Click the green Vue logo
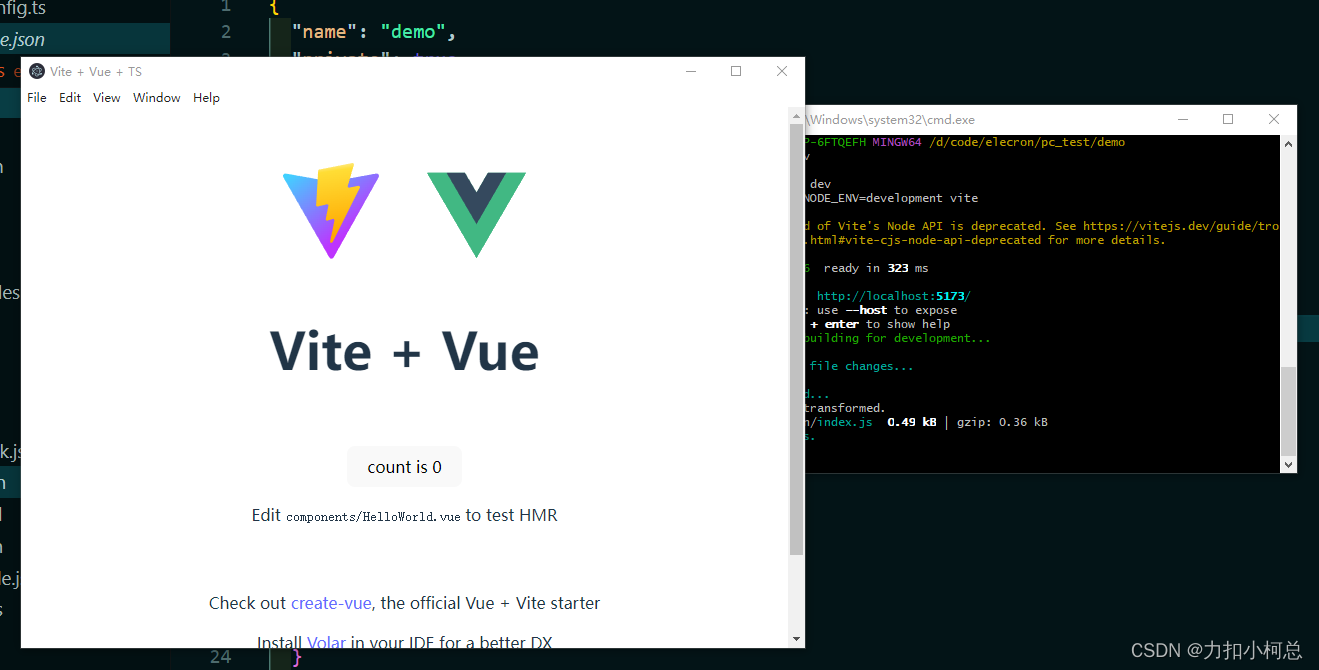Viewport: 1319px width, 670px height. (x=476, y=214)
